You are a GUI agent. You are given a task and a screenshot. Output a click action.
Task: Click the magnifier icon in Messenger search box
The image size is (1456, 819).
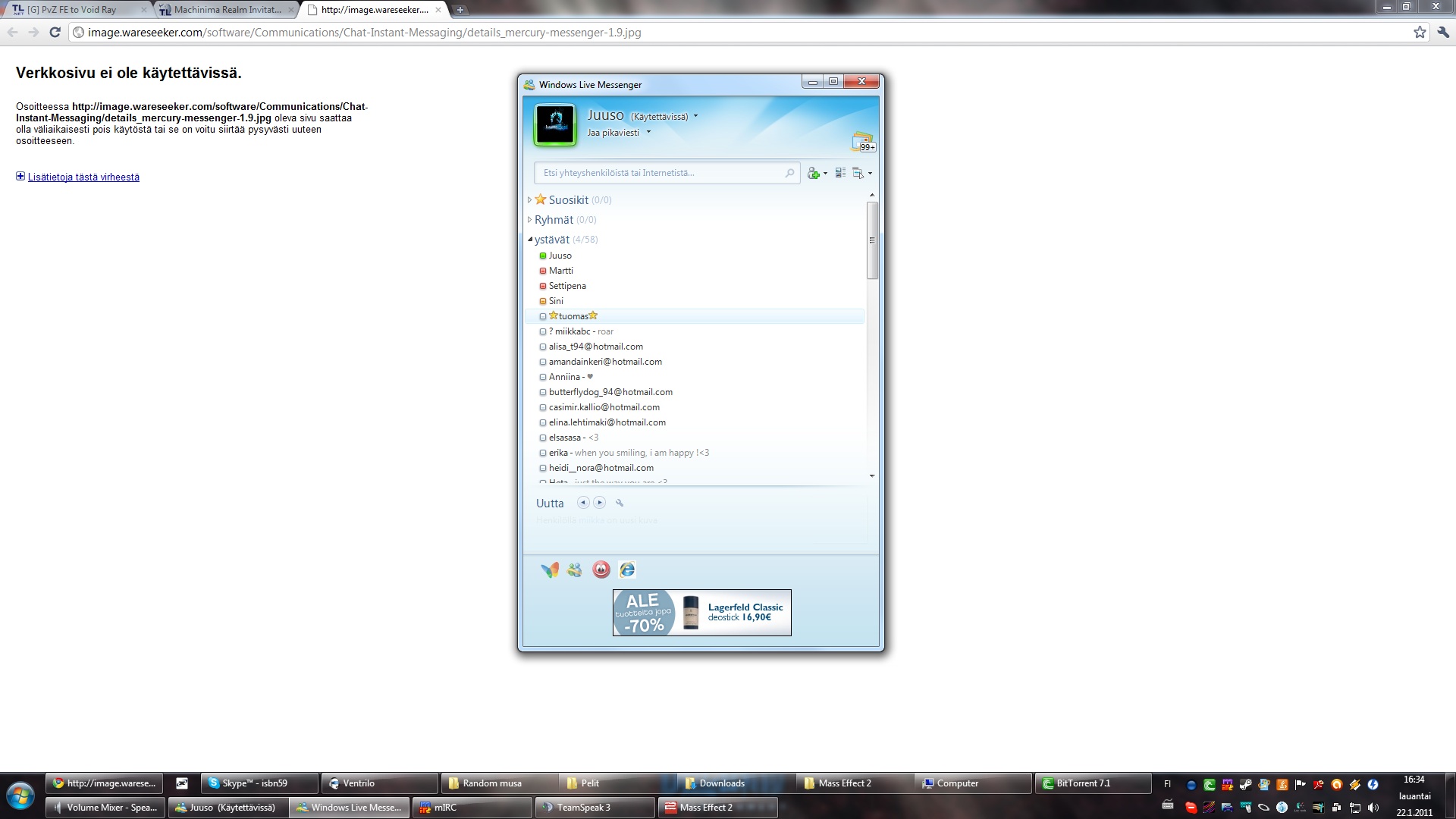[x=789, y=173]
